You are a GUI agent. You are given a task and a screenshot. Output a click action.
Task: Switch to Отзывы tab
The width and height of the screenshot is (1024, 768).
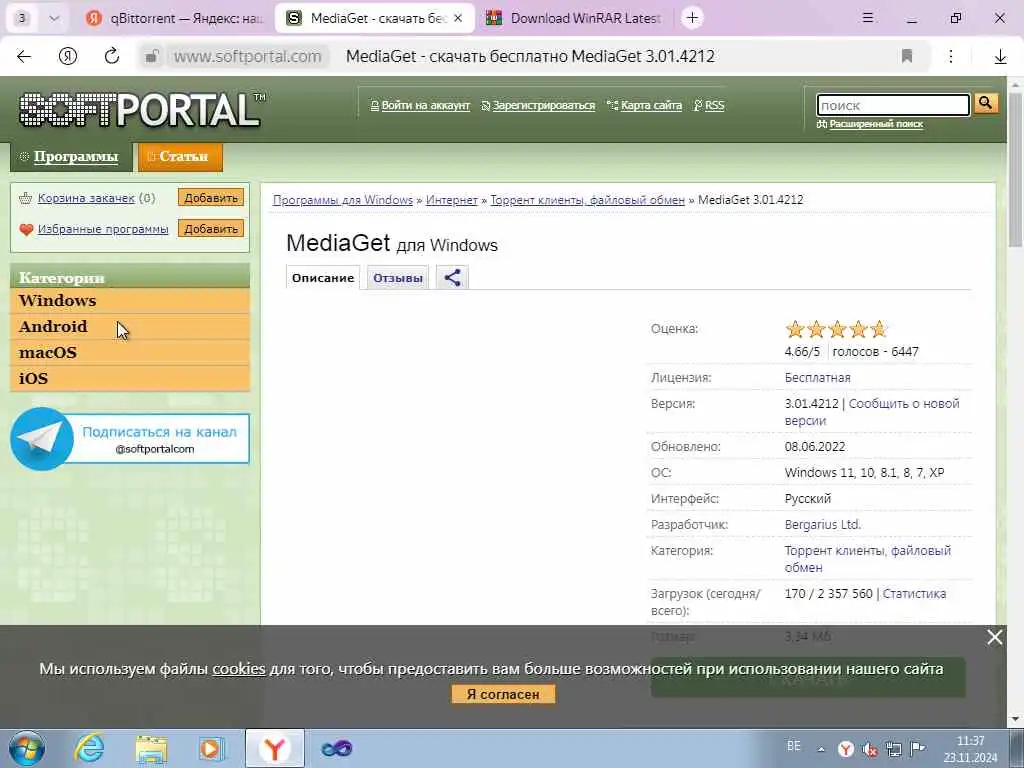point(398,278)
